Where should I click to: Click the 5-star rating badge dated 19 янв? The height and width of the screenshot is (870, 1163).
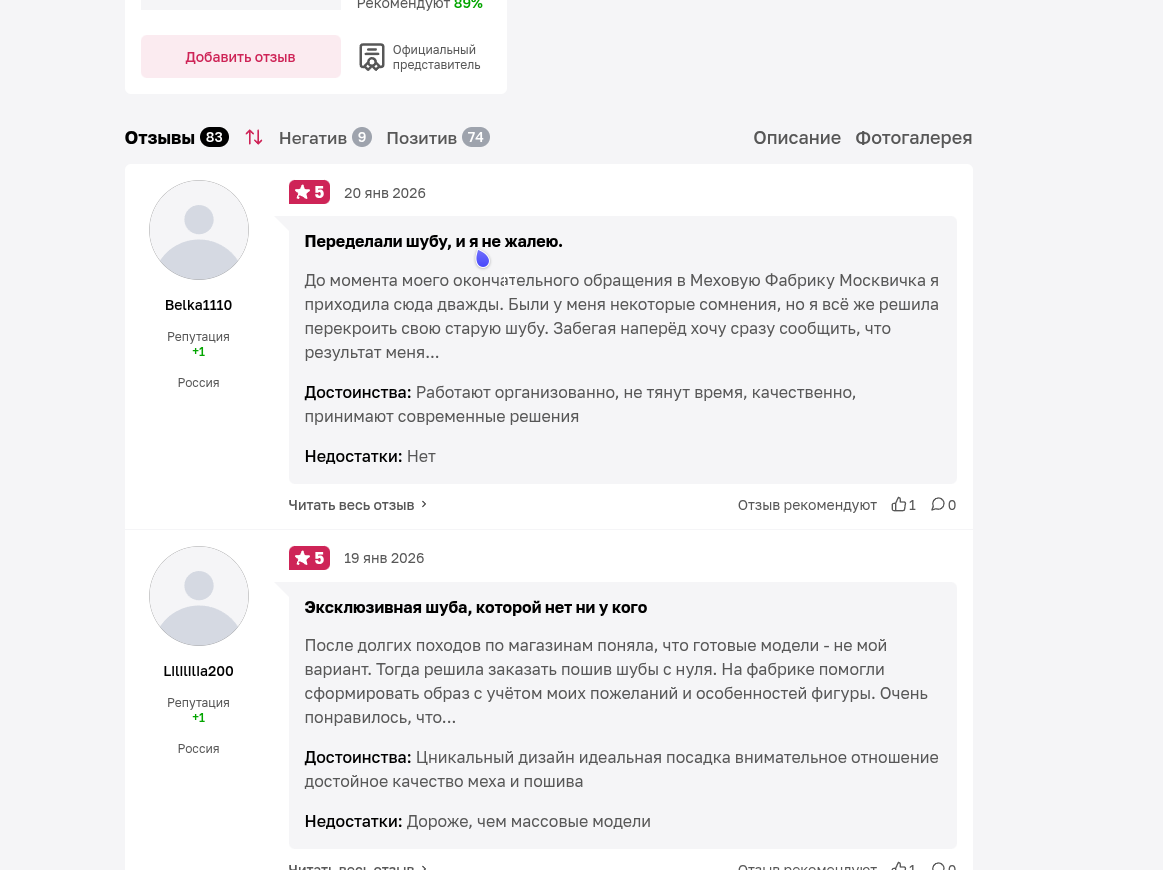point(308,558)
